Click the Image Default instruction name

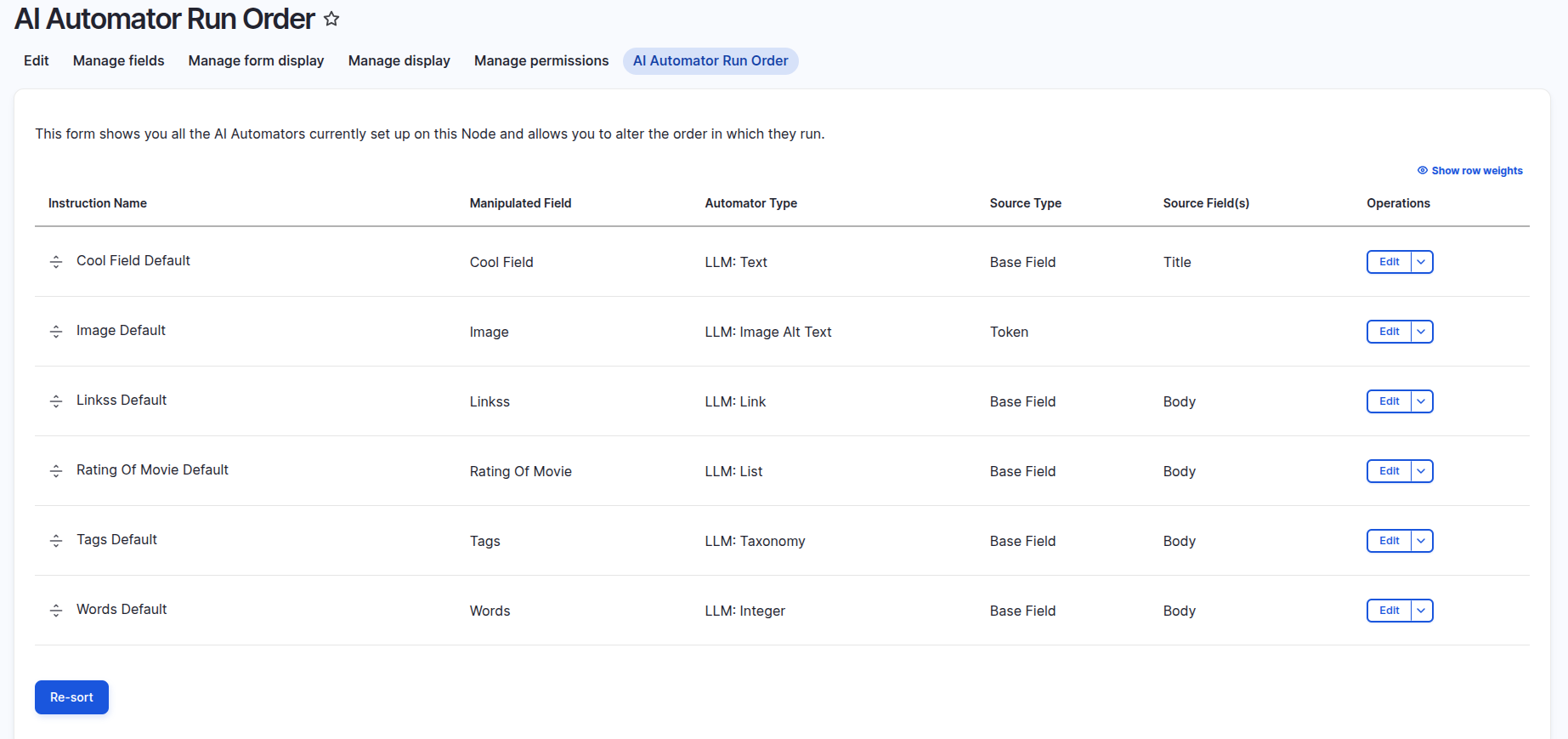pos(121,330)
